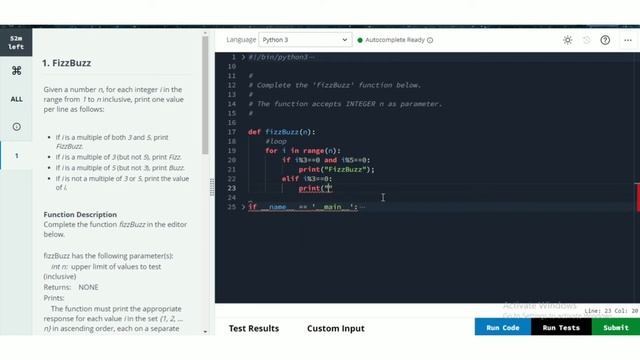The height and width of the screenshot is (360, 640).
Task: Click the '1. FizzBuzz' problem title
Action: 67,63
